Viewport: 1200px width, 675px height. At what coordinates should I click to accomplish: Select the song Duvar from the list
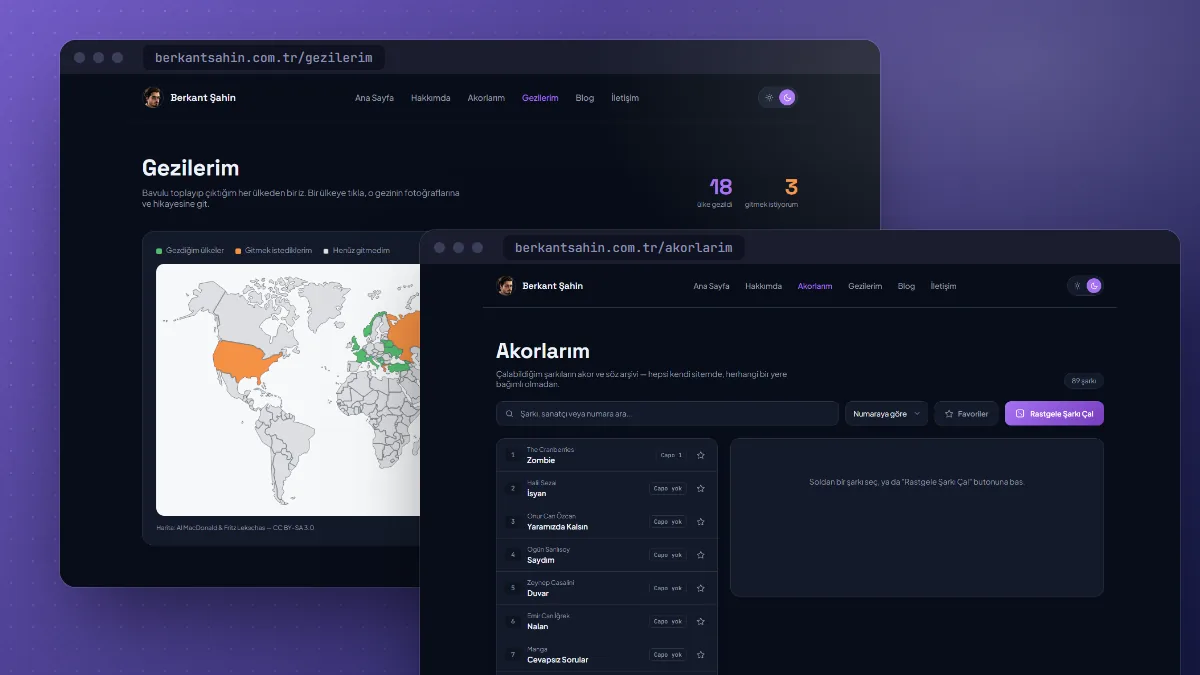(x=607, y=588)
